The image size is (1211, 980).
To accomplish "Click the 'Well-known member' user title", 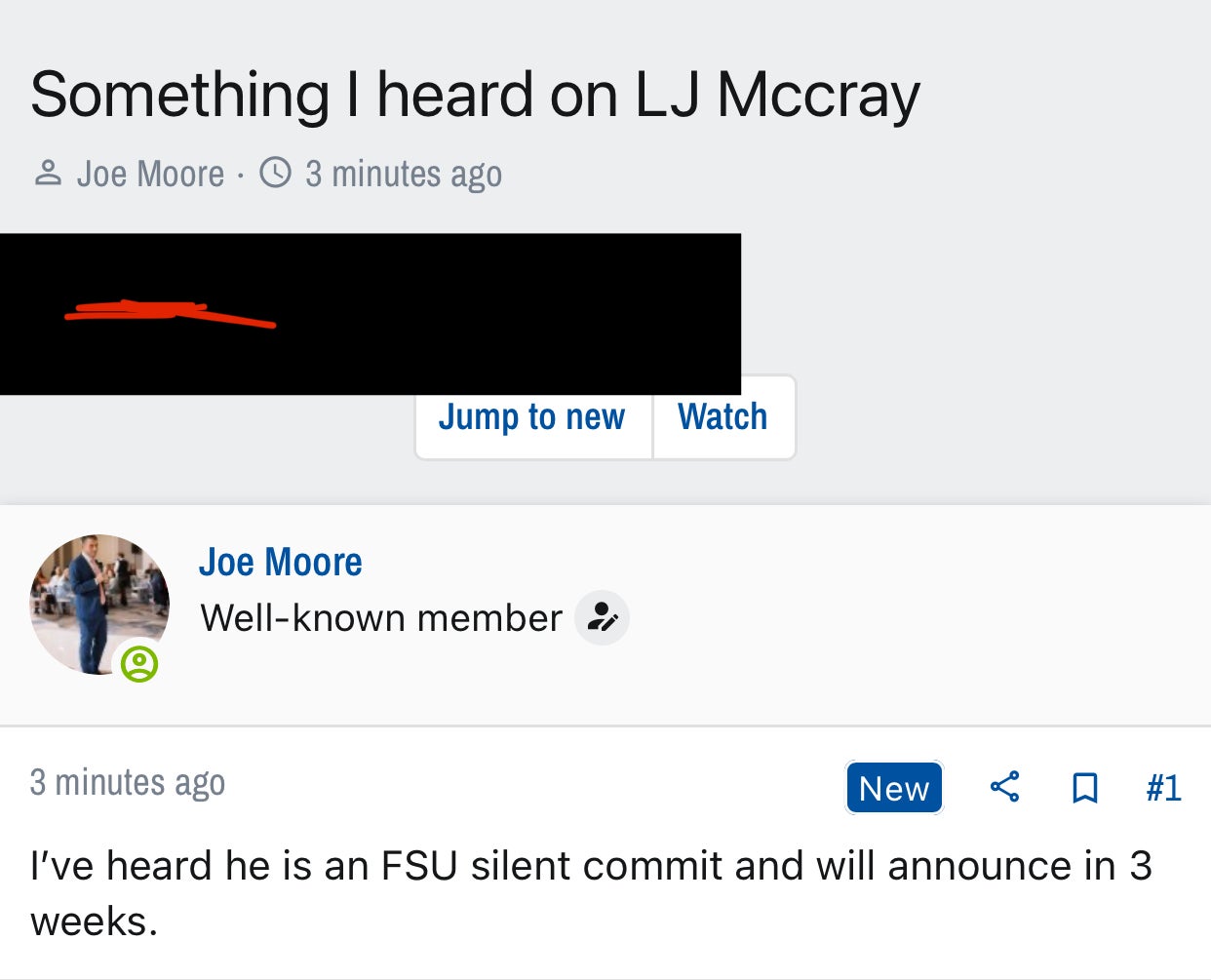I will point(381,618).
